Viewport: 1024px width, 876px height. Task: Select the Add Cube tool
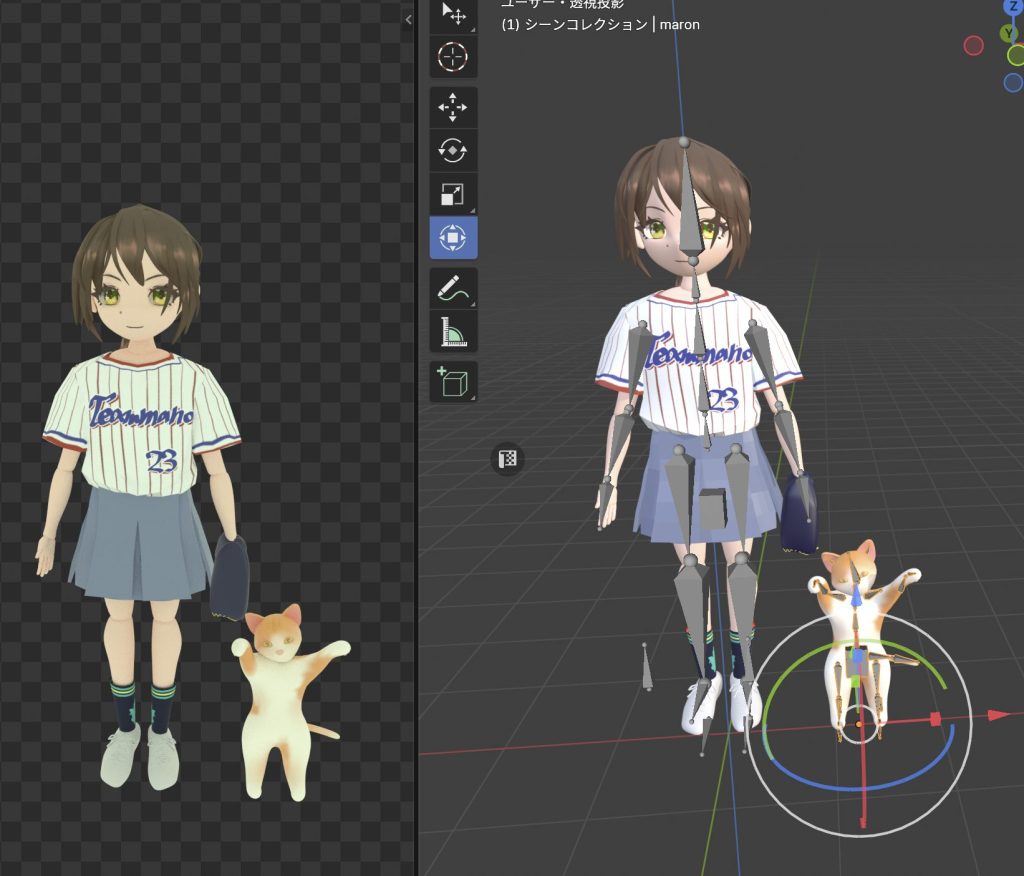click(453, 381)
